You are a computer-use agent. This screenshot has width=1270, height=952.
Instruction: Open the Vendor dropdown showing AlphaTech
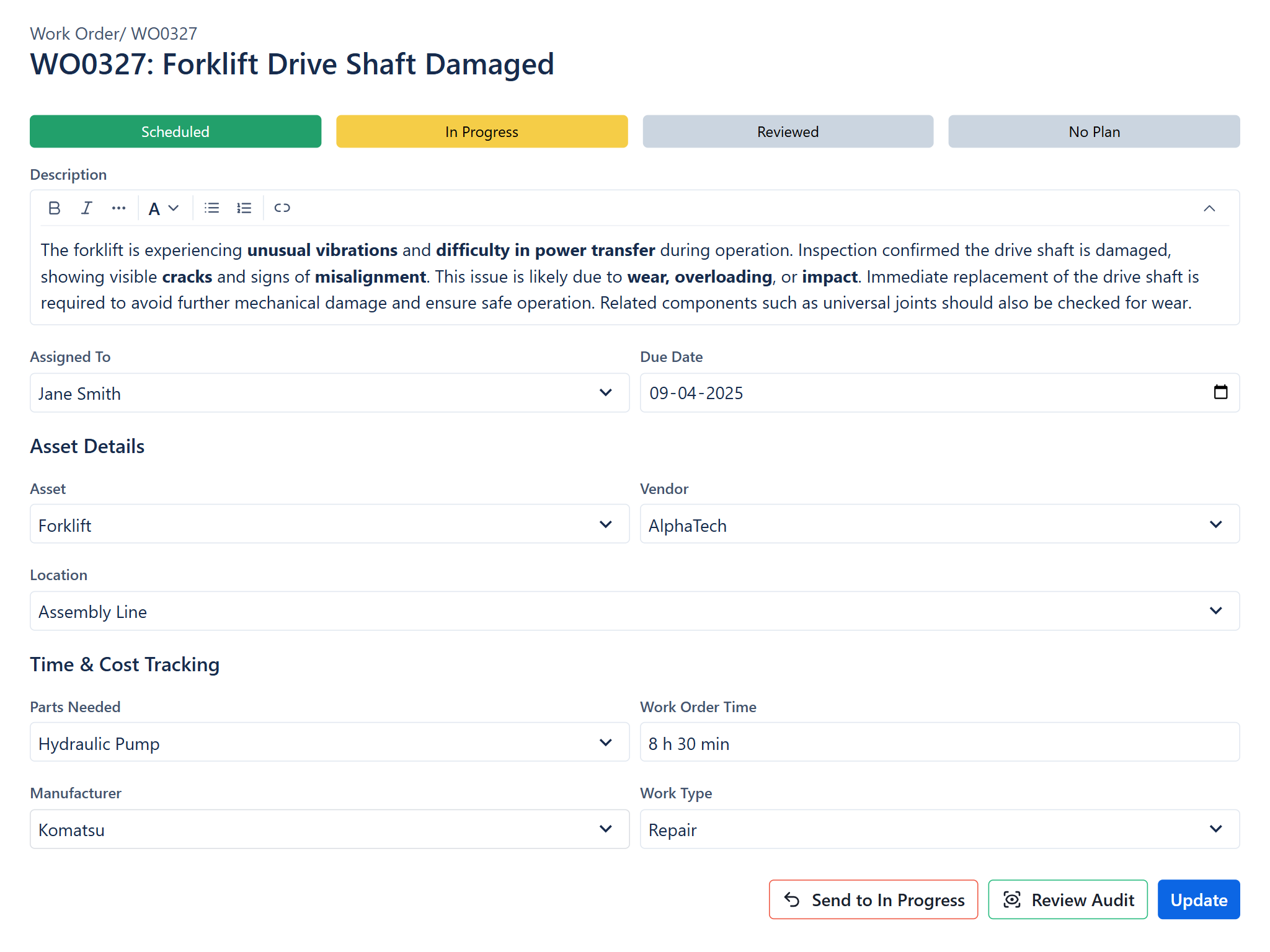[x=939, y=524]
